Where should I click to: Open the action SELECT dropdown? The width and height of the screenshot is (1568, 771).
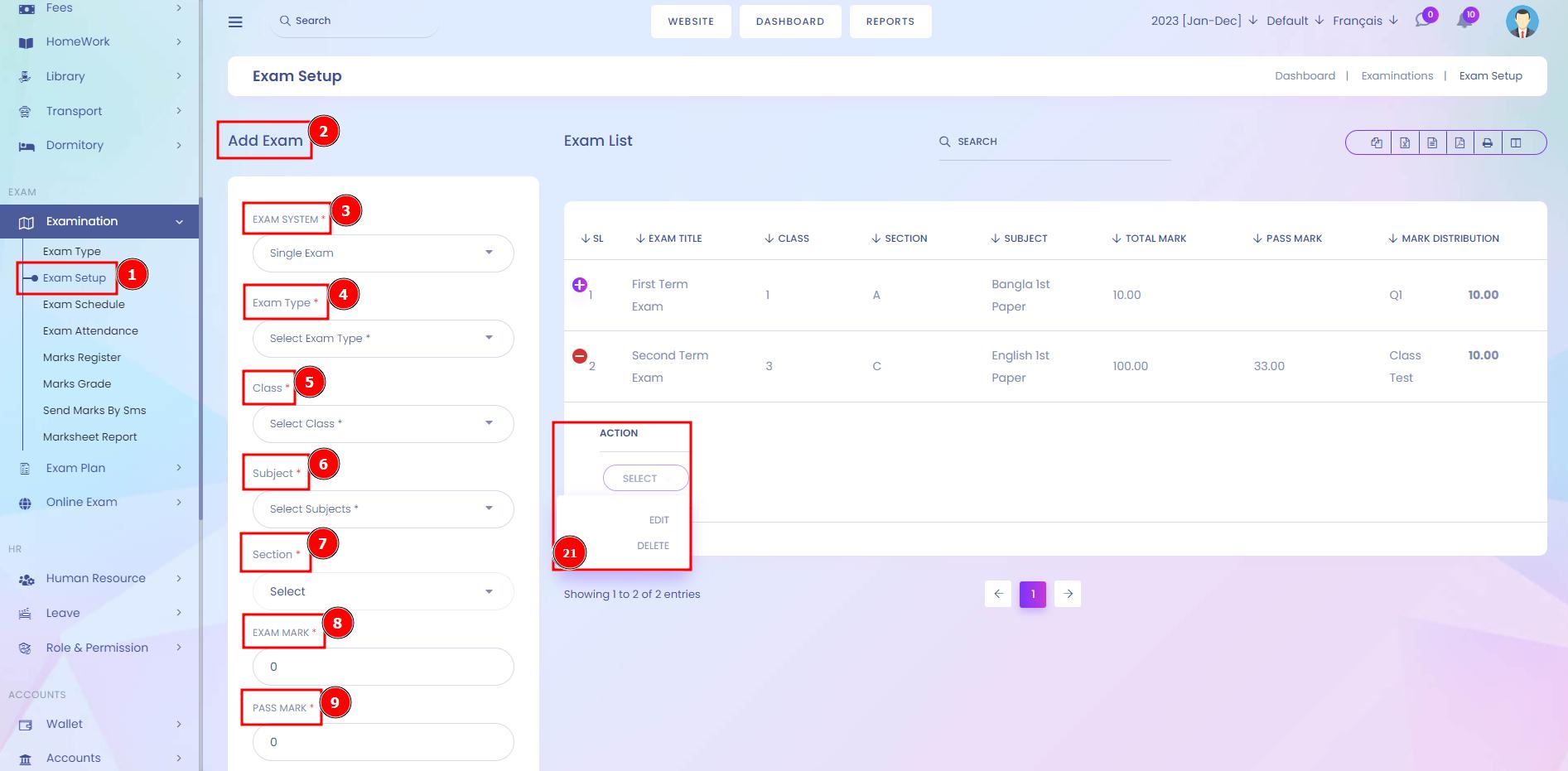pyautogui.click(x=645, y=478)
